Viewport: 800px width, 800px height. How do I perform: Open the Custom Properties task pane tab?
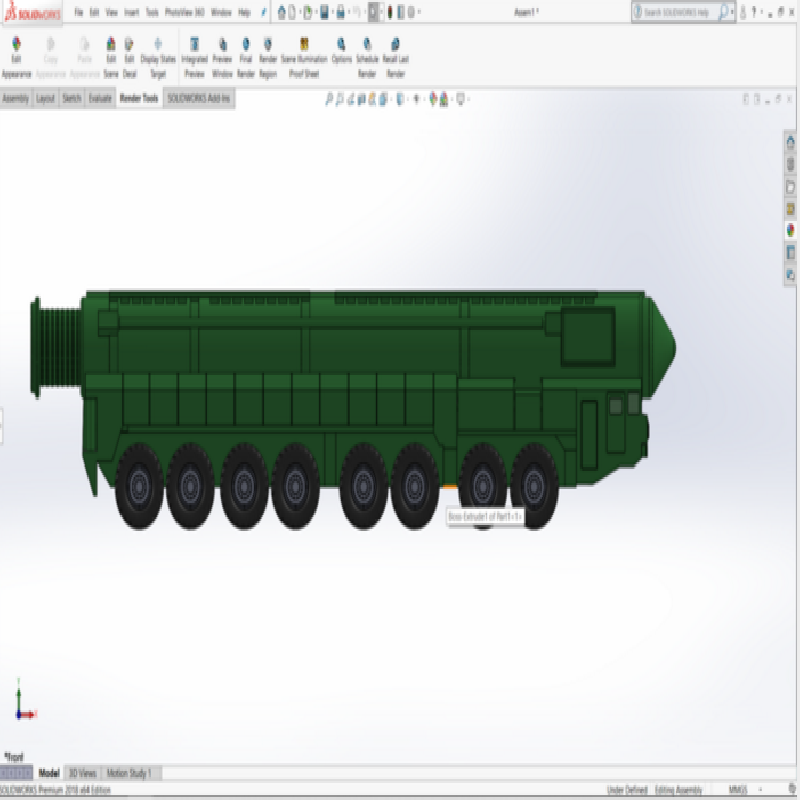[791, 252]
